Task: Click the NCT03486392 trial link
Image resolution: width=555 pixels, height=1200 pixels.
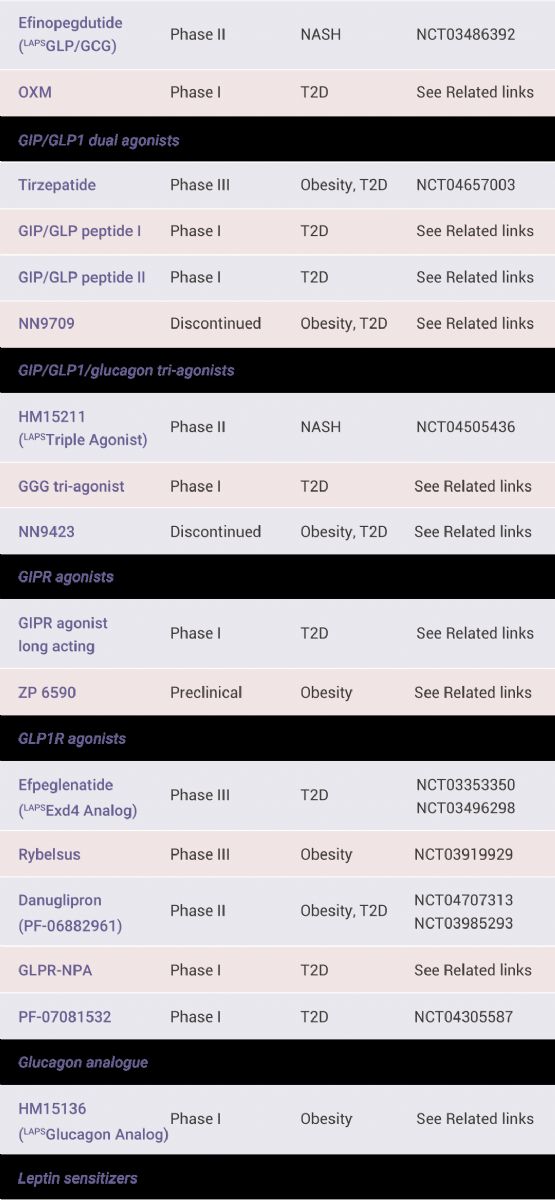Action: [466, 34]
